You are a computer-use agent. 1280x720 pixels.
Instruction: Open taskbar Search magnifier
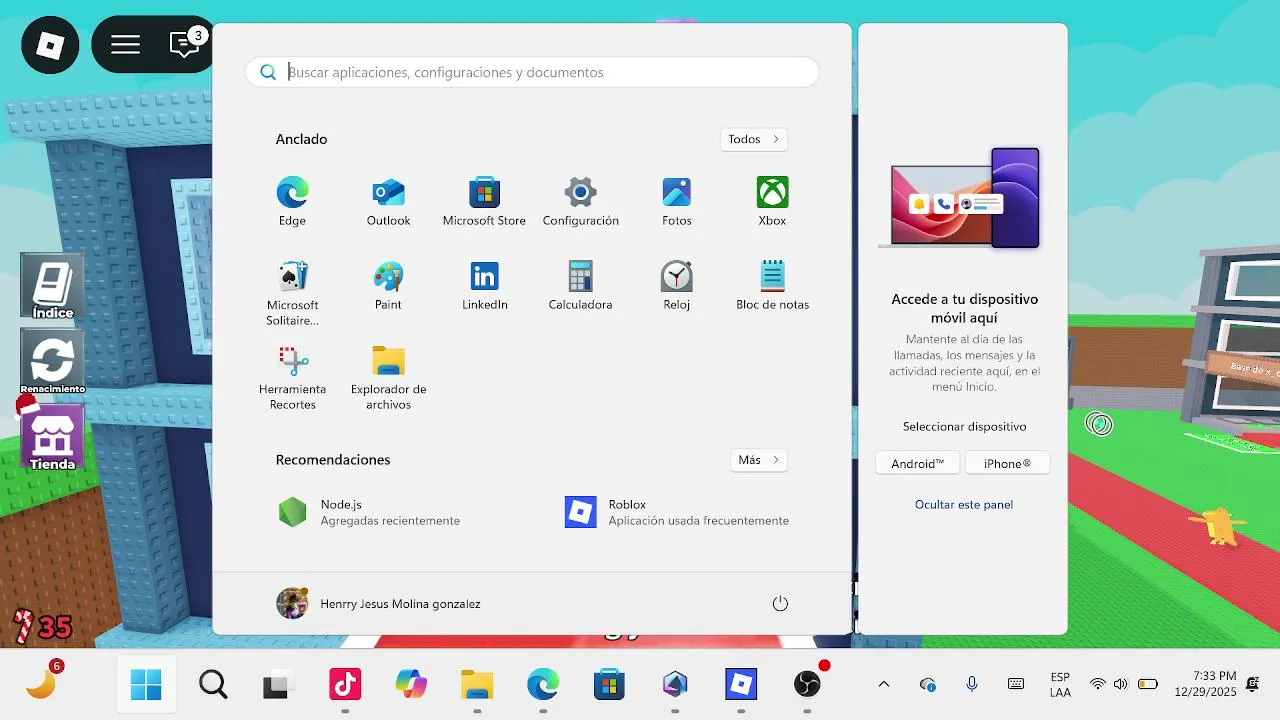[213, 684]
